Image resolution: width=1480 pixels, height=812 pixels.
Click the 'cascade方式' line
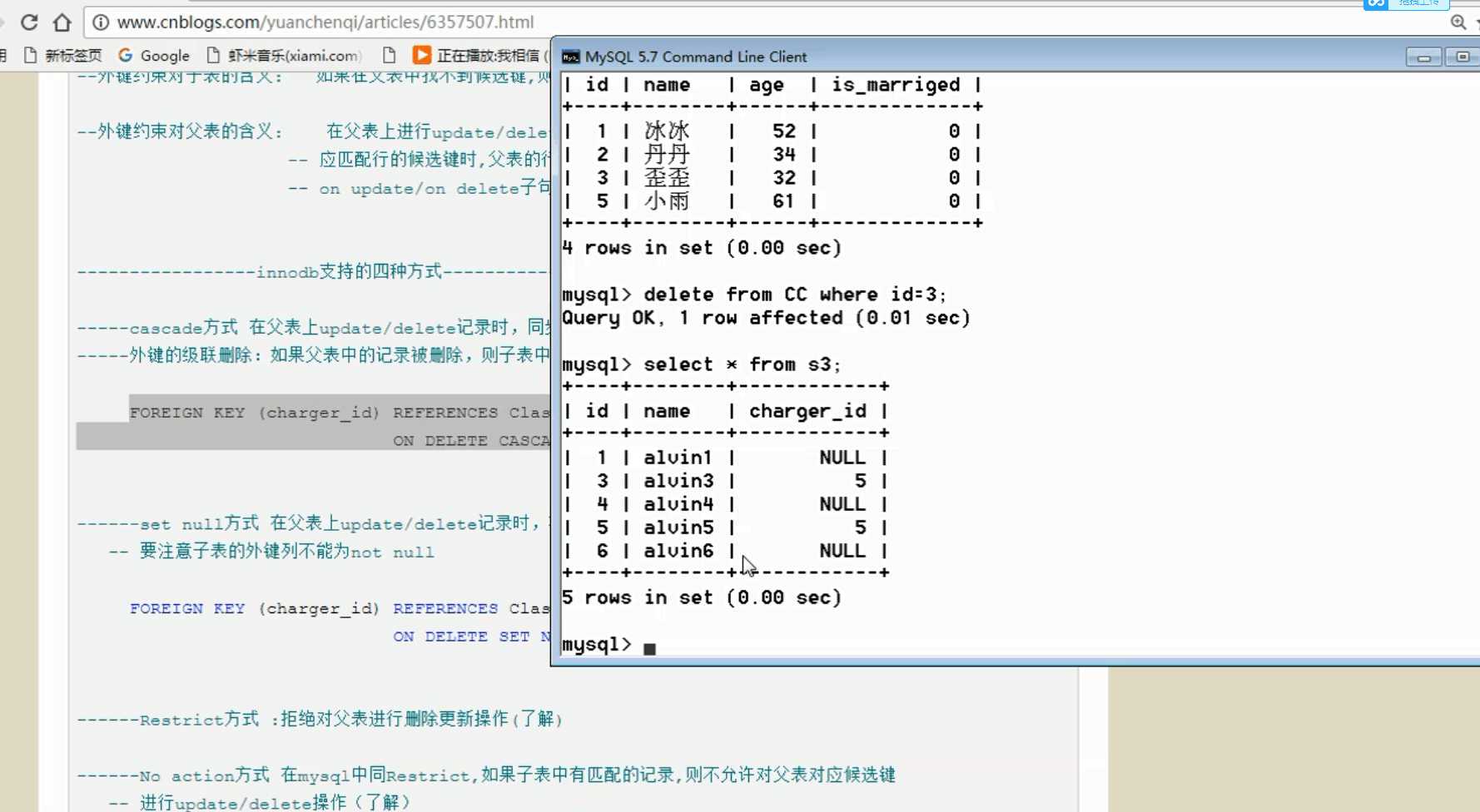tap(313, 328)
